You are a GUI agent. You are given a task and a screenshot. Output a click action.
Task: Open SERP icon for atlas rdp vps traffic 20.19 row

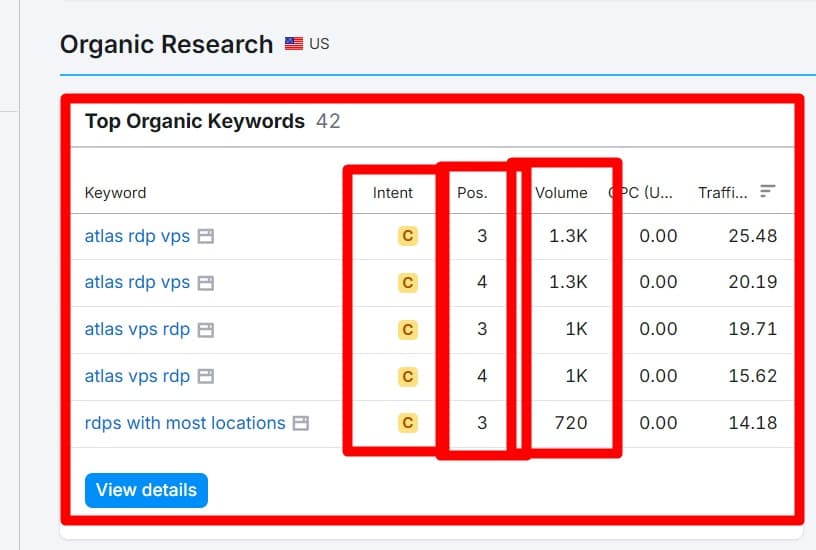(206, 283)
